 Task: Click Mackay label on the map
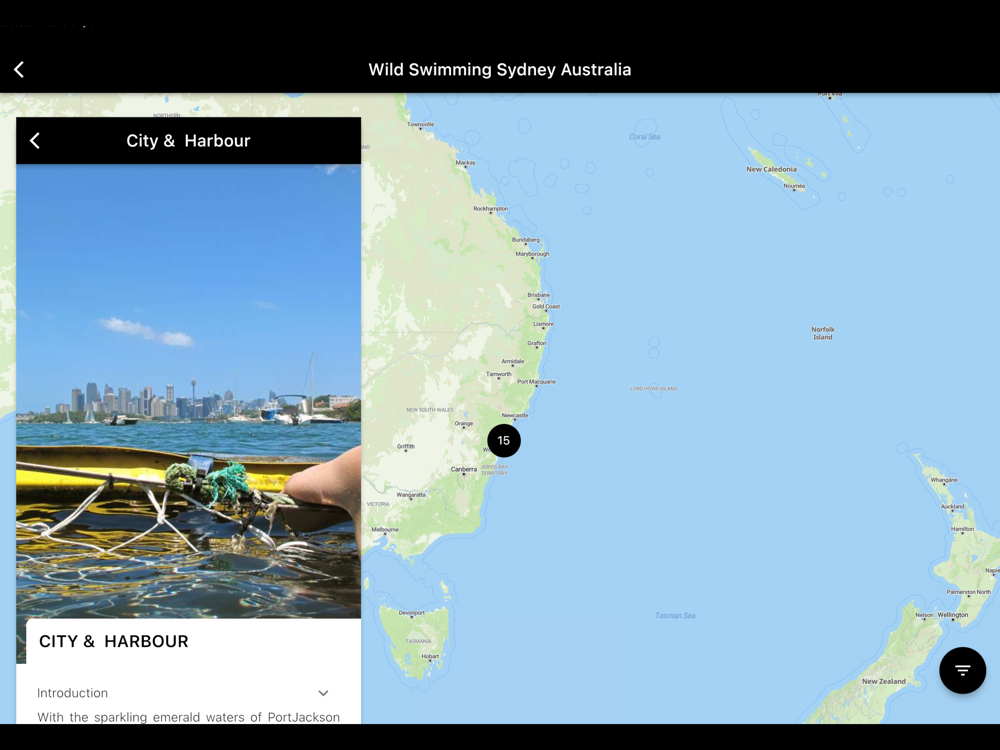466,163
